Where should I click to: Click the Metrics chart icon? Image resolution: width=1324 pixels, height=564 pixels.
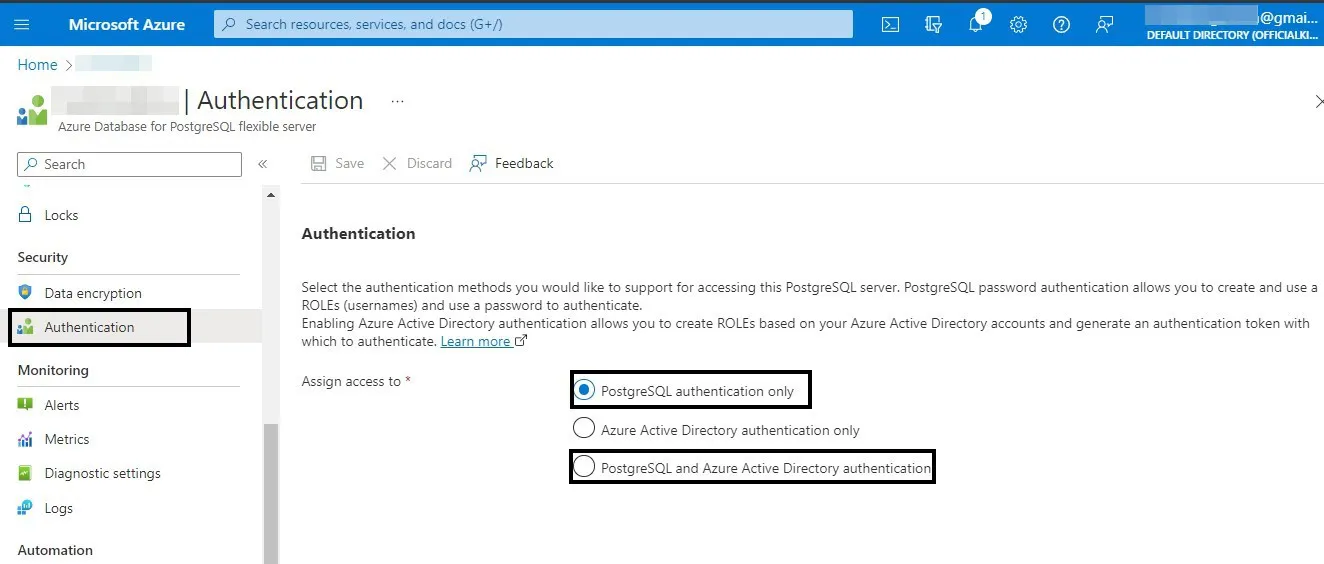point(26,439)
